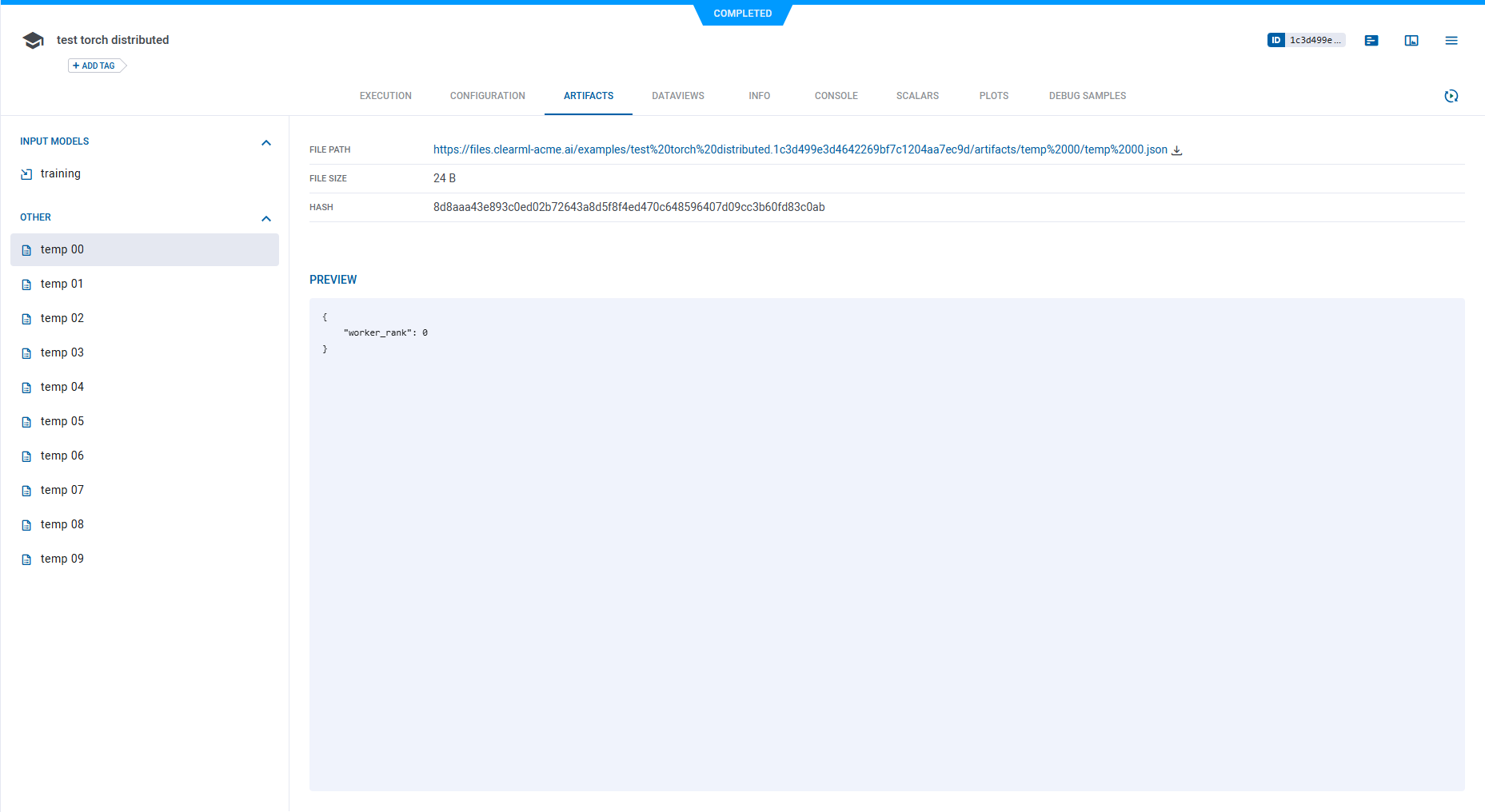This screenshot has height=812, width=1485.
Task: Open the CONSOLE tab
Action: tap(835, 96)
